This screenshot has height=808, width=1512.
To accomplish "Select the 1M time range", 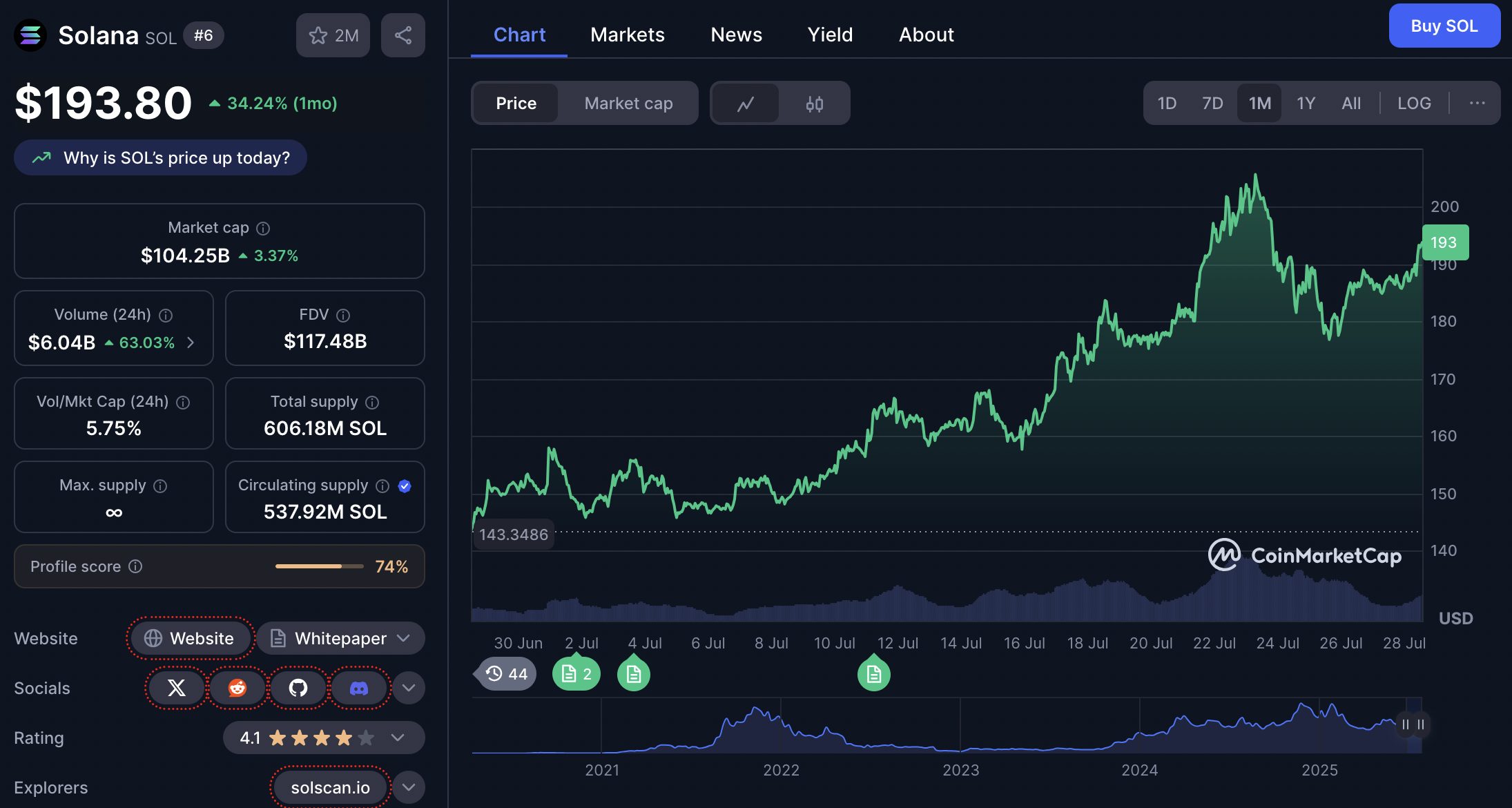I will point(1259,104).
